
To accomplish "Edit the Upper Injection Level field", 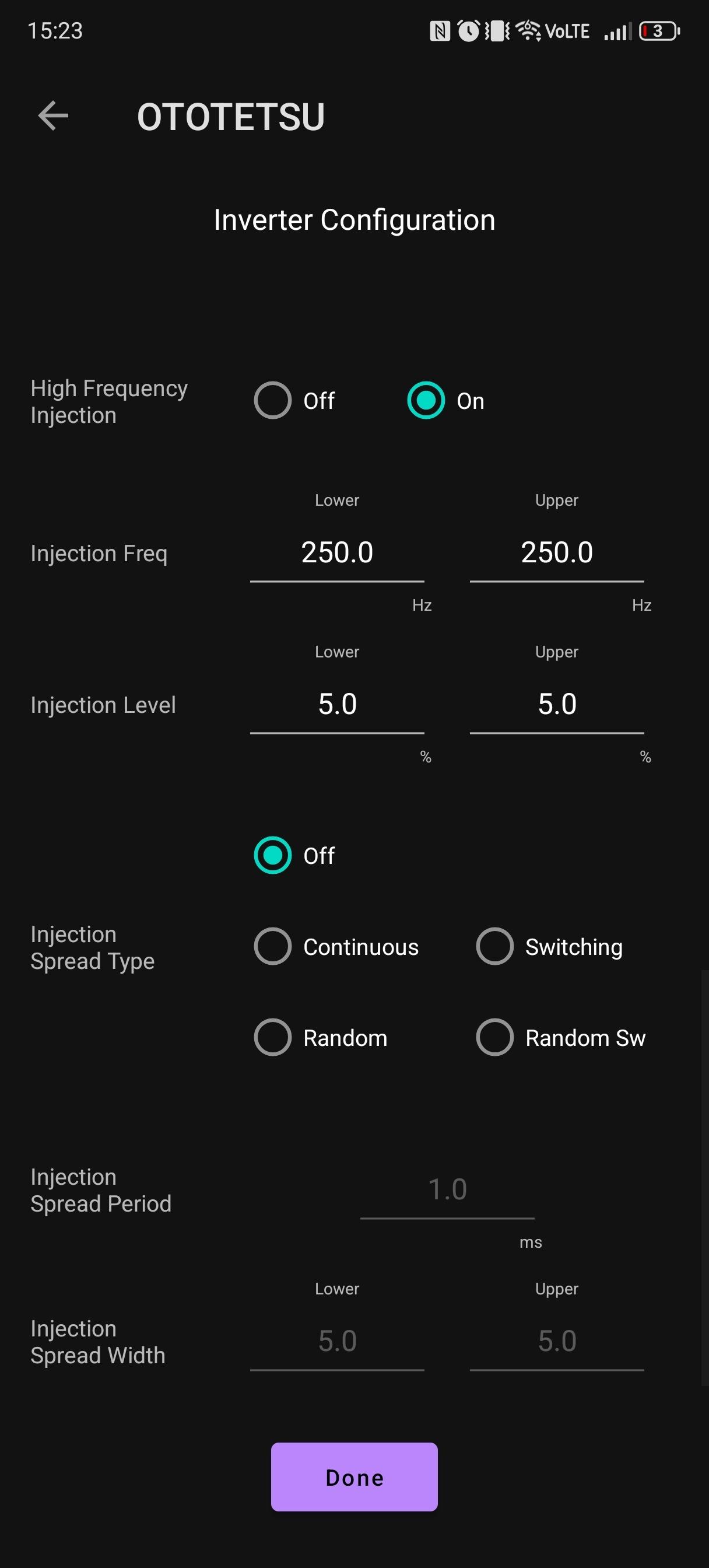I will point(556,704).
